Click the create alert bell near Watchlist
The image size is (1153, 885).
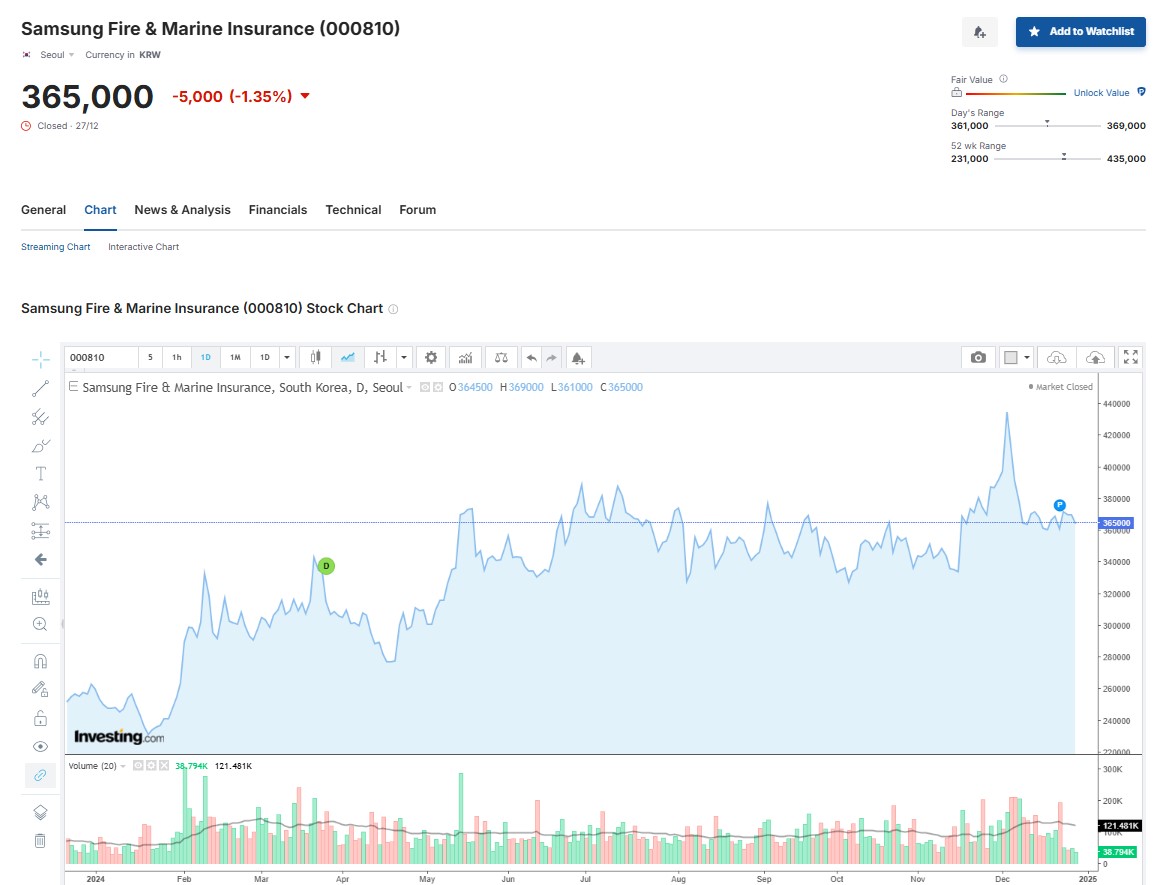pyautogui.click(x=979, y=32)
